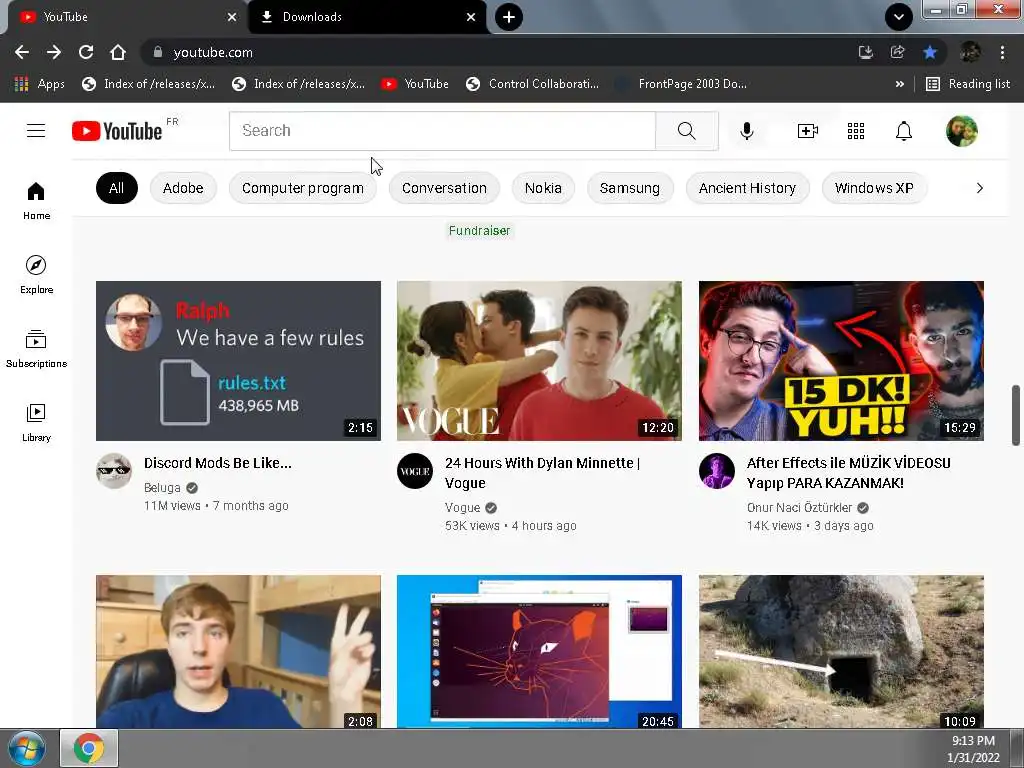Click the YouTube logo

tap(118, 131)
